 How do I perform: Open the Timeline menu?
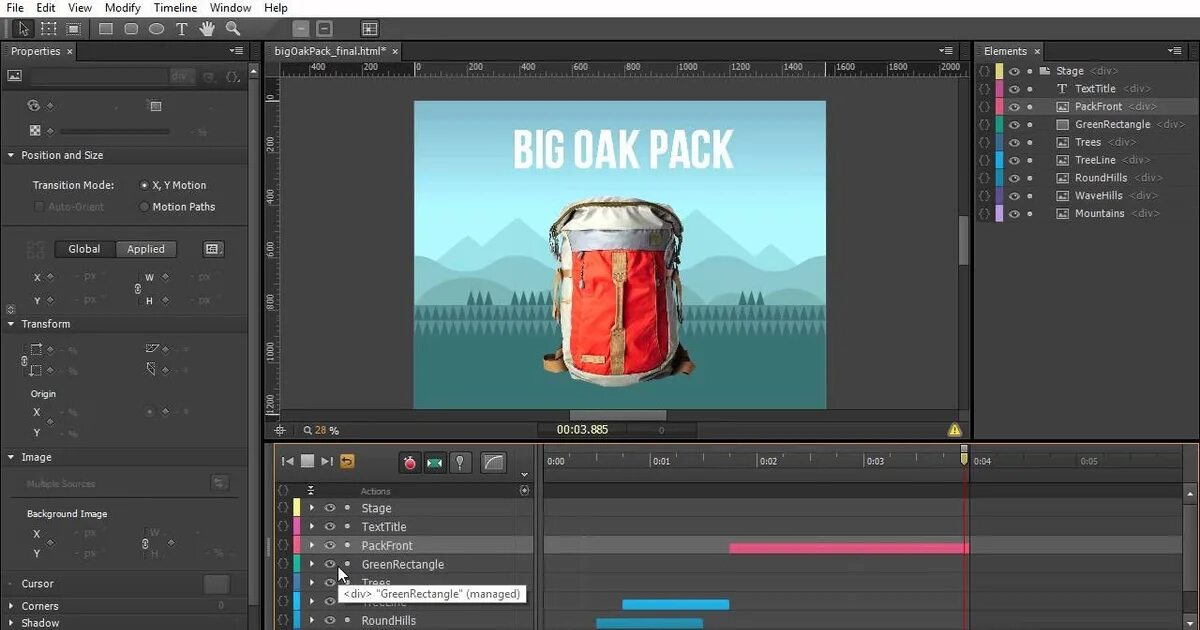pyautogui.click(x=175, y=7)
